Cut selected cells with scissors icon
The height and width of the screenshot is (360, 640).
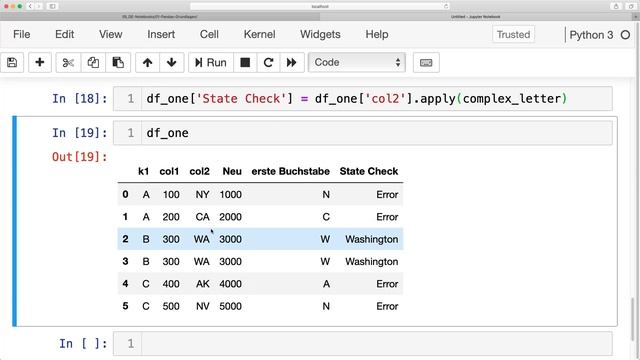[68, 62]
